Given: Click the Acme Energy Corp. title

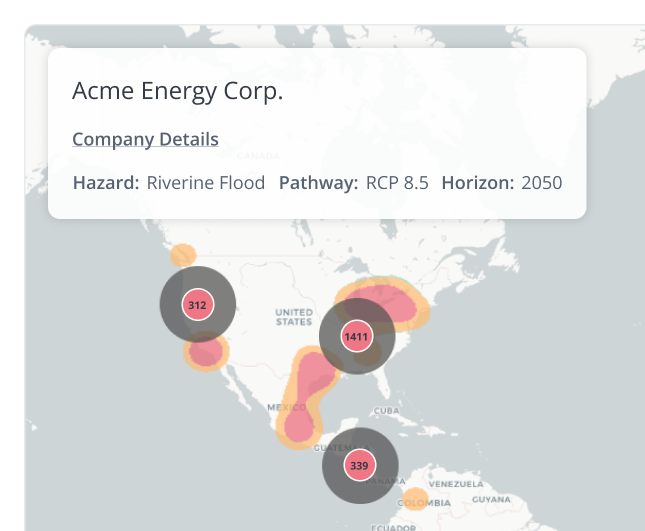Looking at the screenshot, I should pos(178,91).
